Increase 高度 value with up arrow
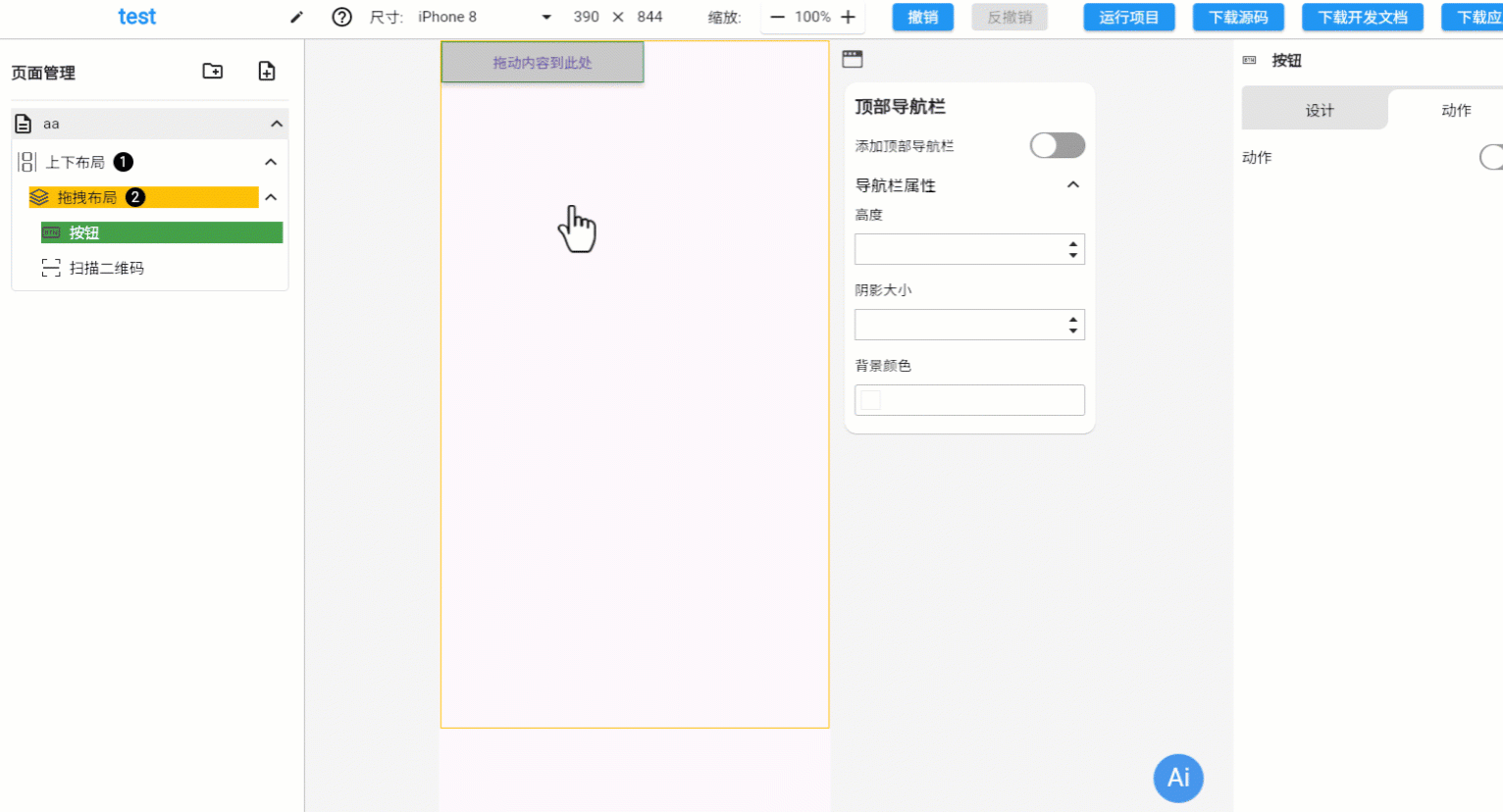Image resolution: width=1503 pixels, height=812 pixels. click(x=1073, y=243)
